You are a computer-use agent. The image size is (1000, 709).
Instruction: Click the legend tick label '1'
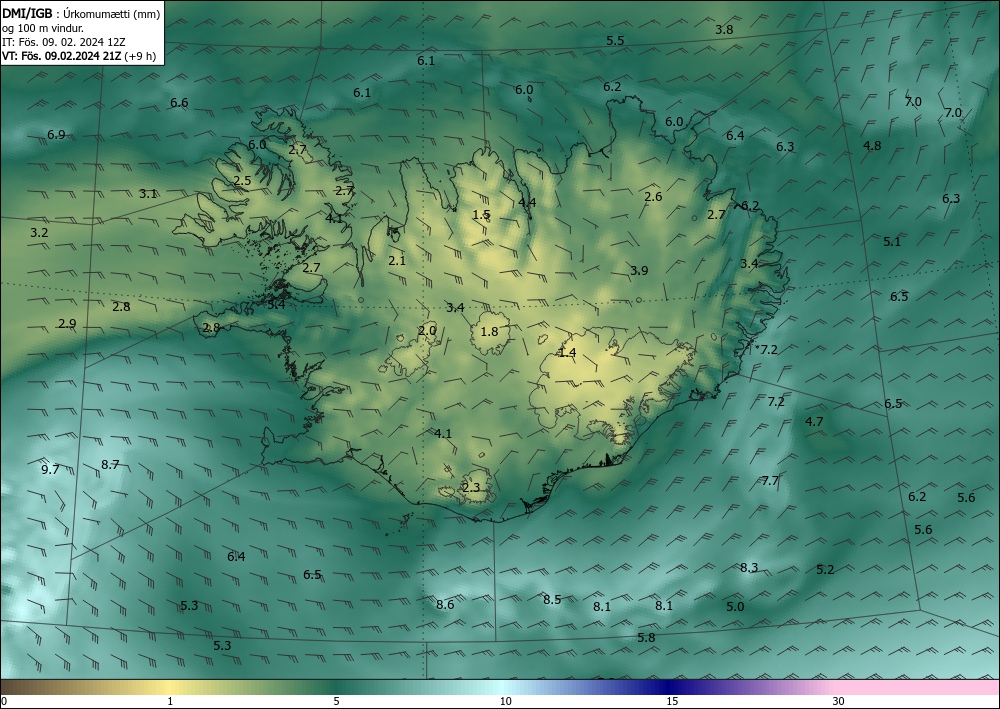point(170,701)
